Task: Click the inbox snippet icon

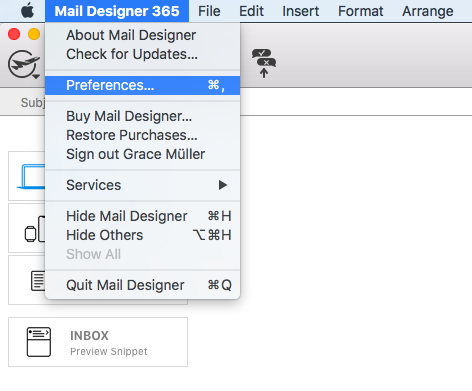Action: point(39,342)
